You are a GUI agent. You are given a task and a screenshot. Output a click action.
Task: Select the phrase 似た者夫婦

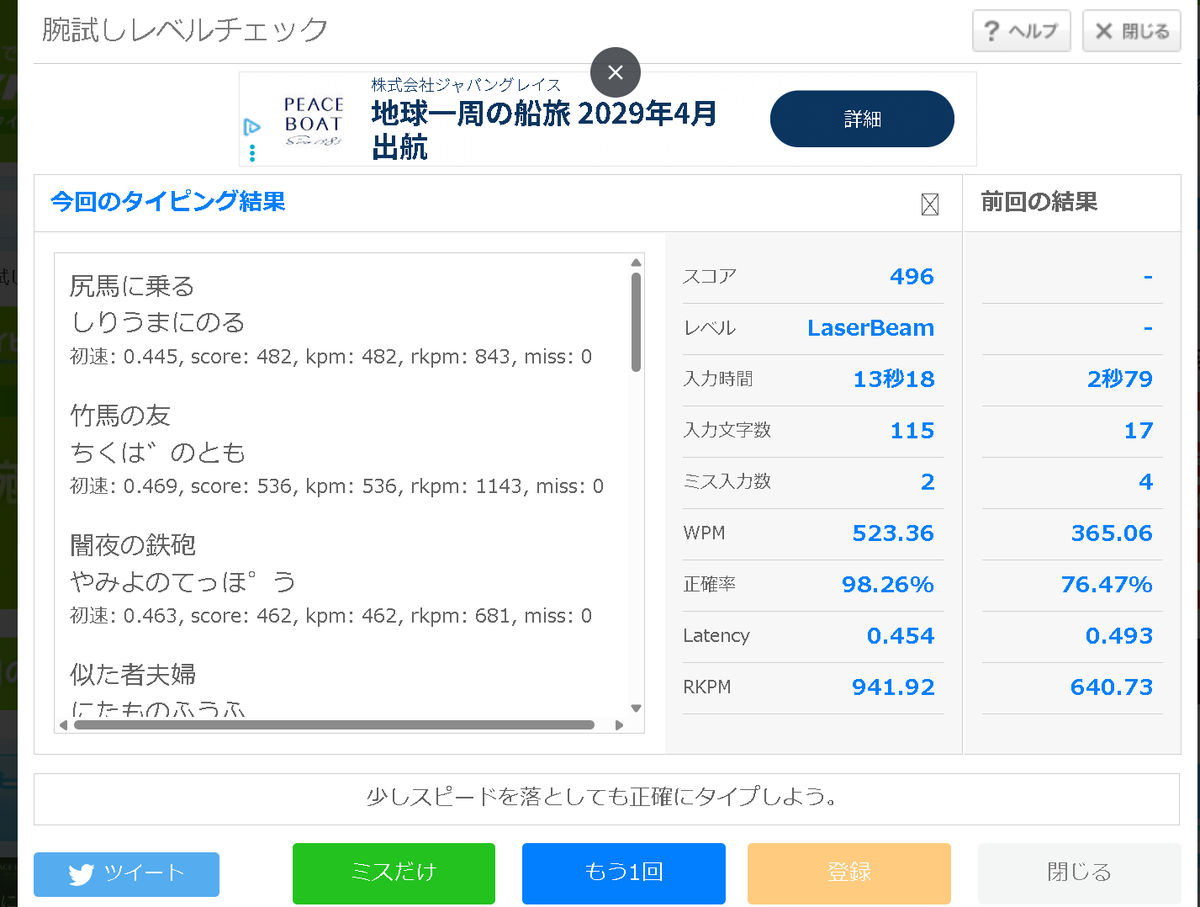tap(132, 675)
